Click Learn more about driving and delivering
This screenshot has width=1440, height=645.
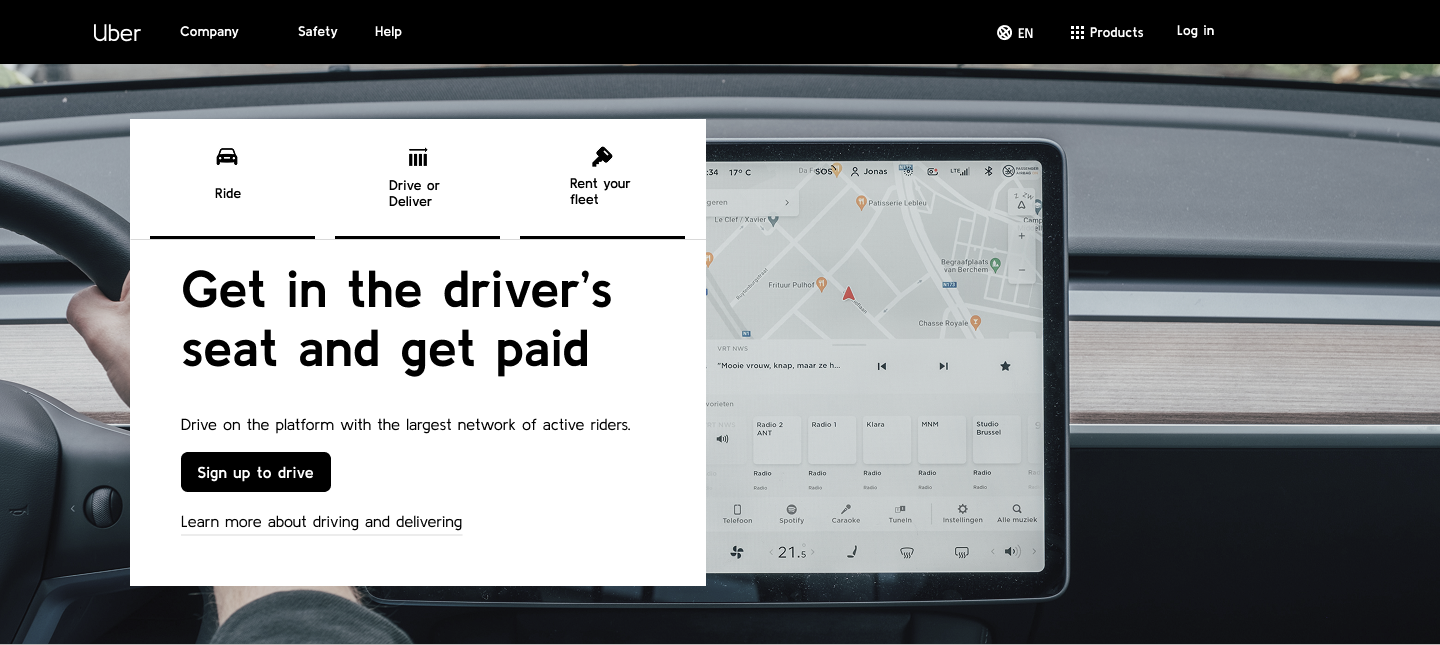click(x=321, y=522)
